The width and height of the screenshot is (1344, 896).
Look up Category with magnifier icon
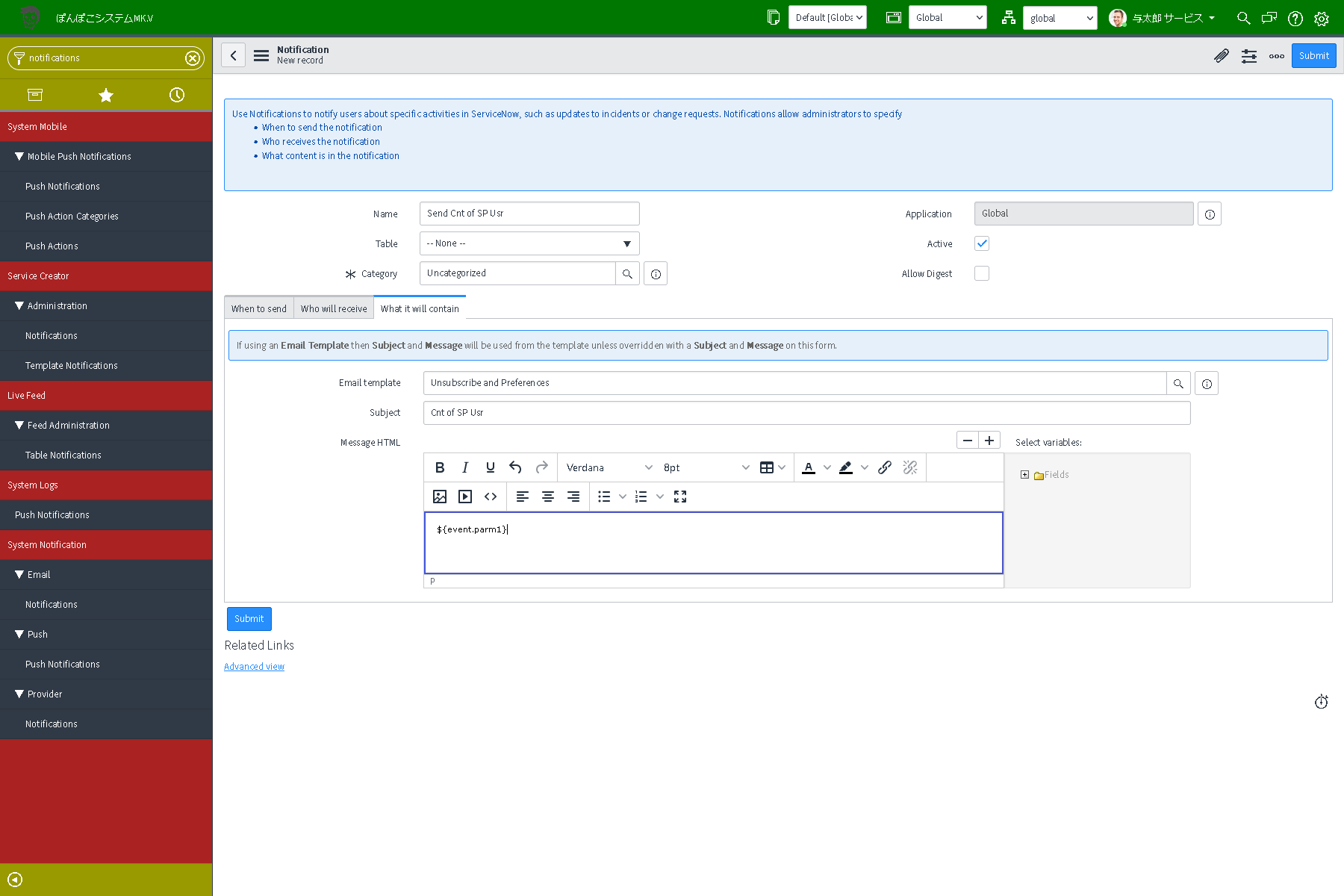628,274
